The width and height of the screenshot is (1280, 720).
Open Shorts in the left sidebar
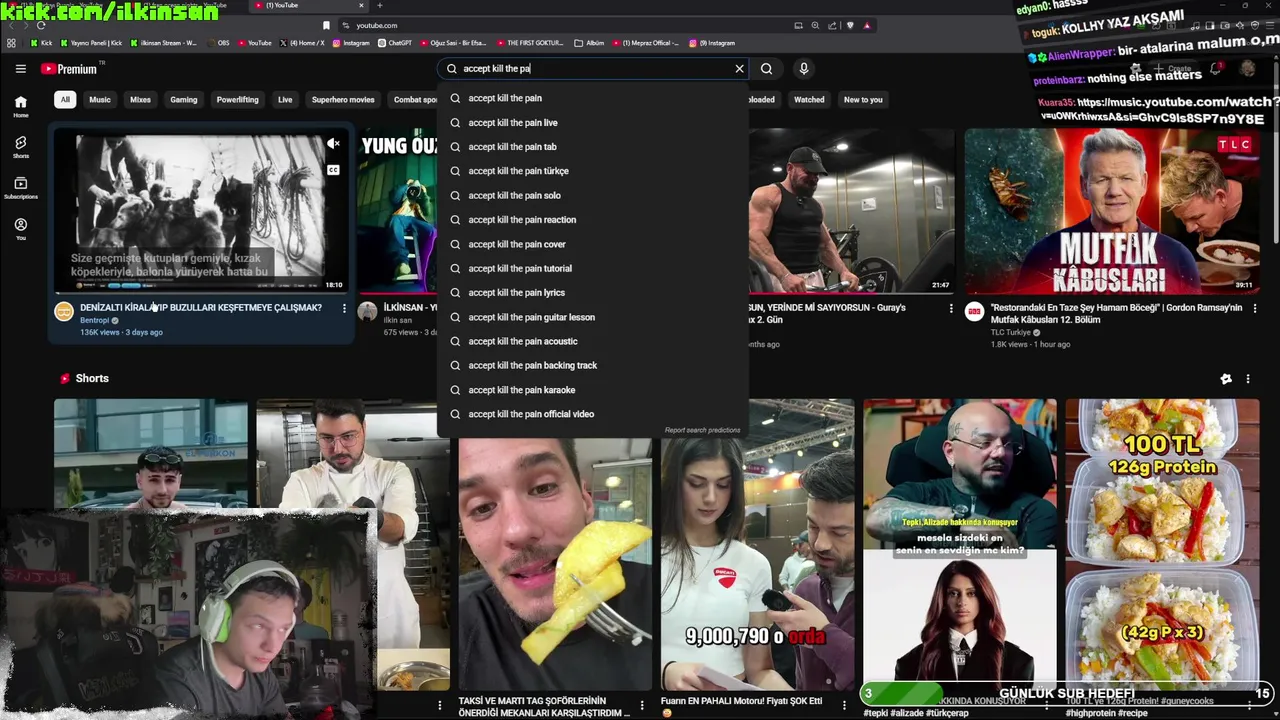(20, 147)
